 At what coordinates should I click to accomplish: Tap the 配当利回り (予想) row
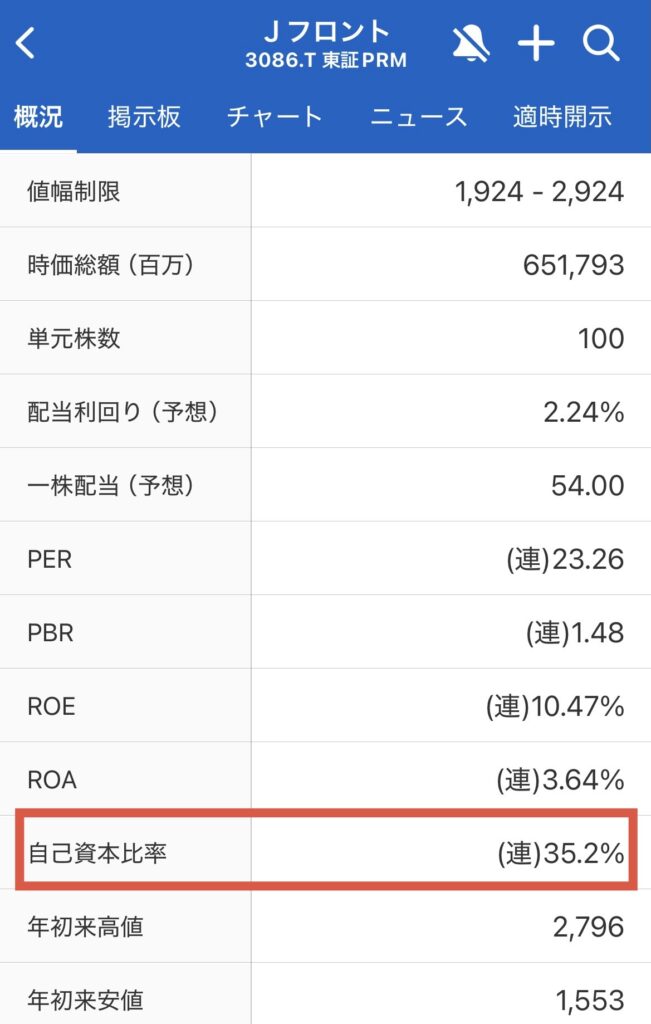325,412
